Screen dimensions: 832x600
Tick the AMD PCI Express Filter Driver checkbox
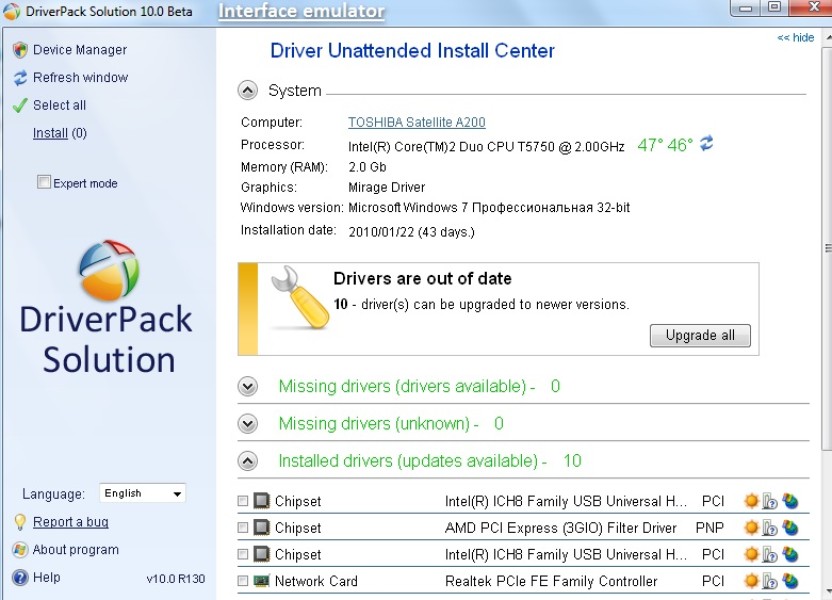click(x=242, y=527)
